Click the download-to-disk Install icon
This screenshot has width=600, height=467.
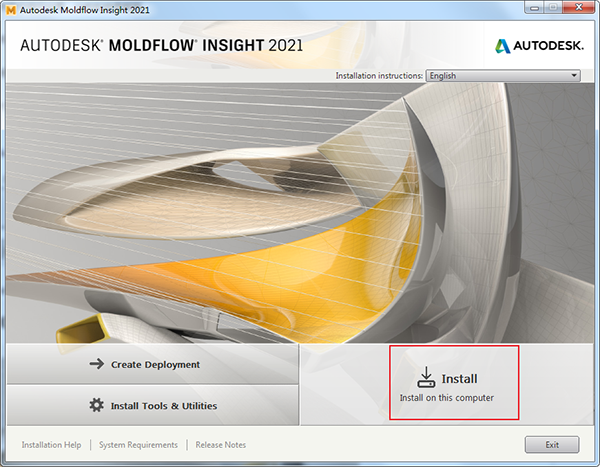(426, 377)
